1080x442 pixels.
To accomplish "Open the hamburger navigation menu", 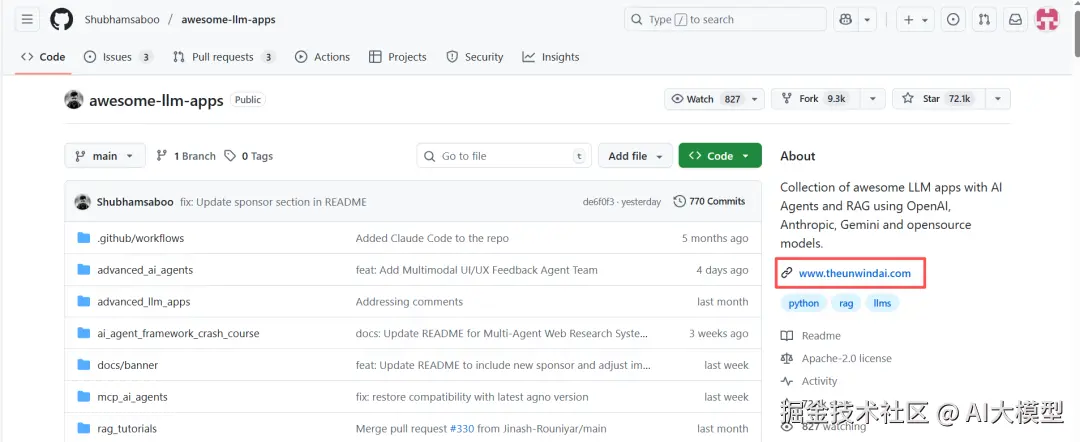I will point(27,19).
